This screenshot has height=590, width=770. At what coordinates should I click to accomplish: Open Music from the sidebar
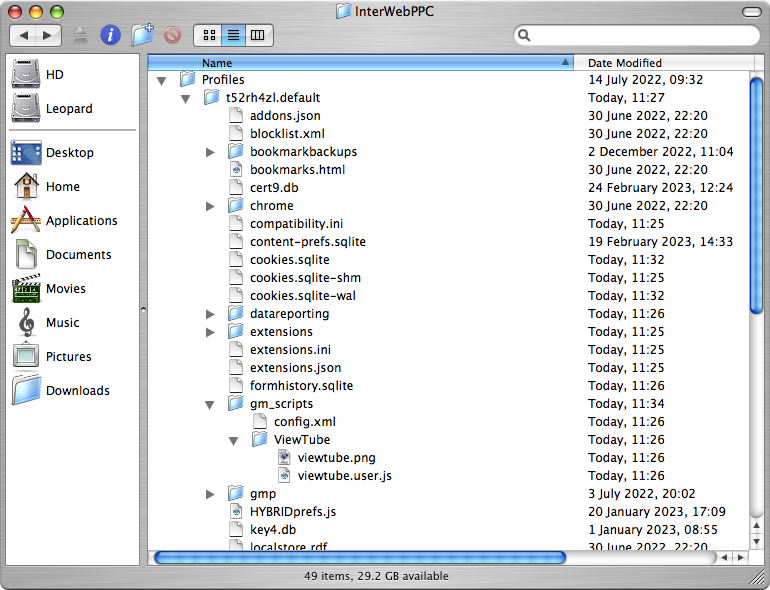point(48,322)
